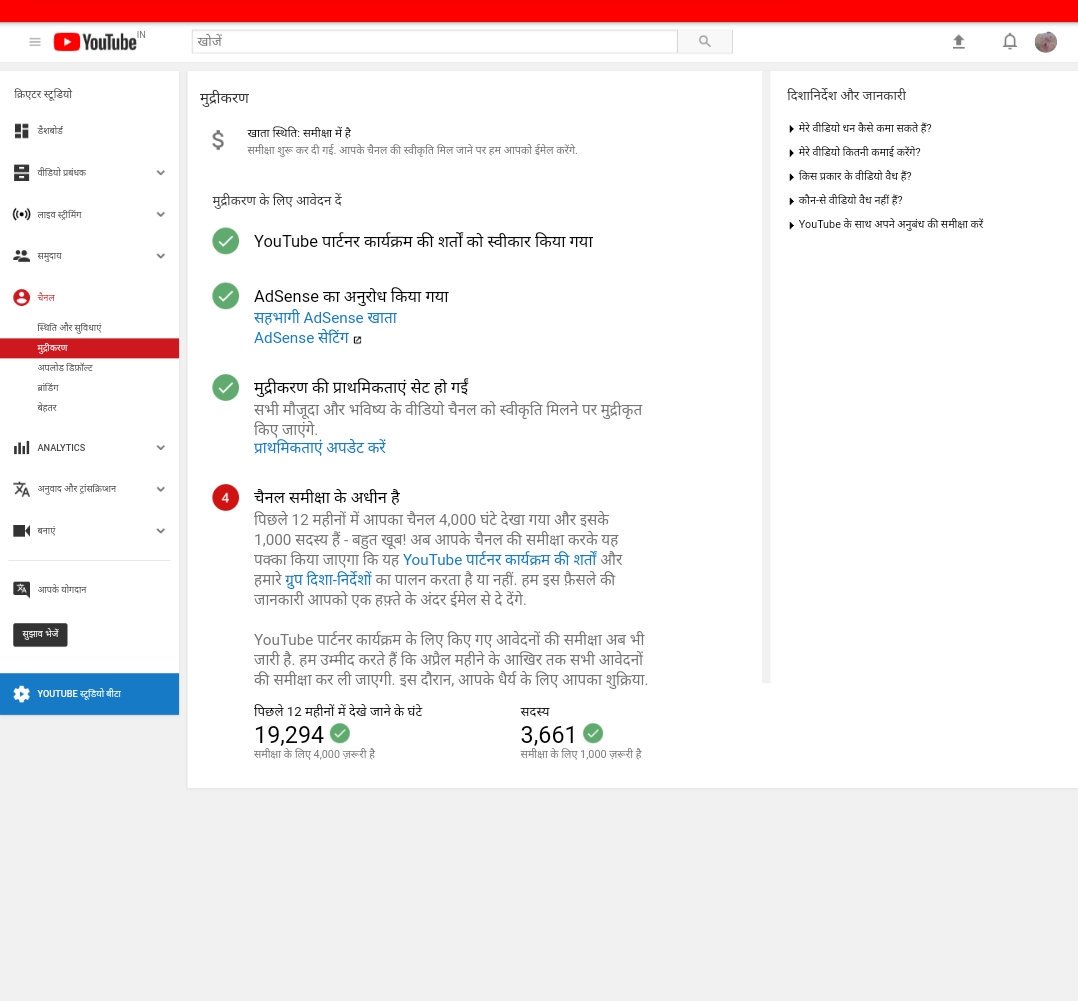Click the क्रिएटर स्टूडियो heading
This screenshot has height=1001, width=1078.
point(43,94)
